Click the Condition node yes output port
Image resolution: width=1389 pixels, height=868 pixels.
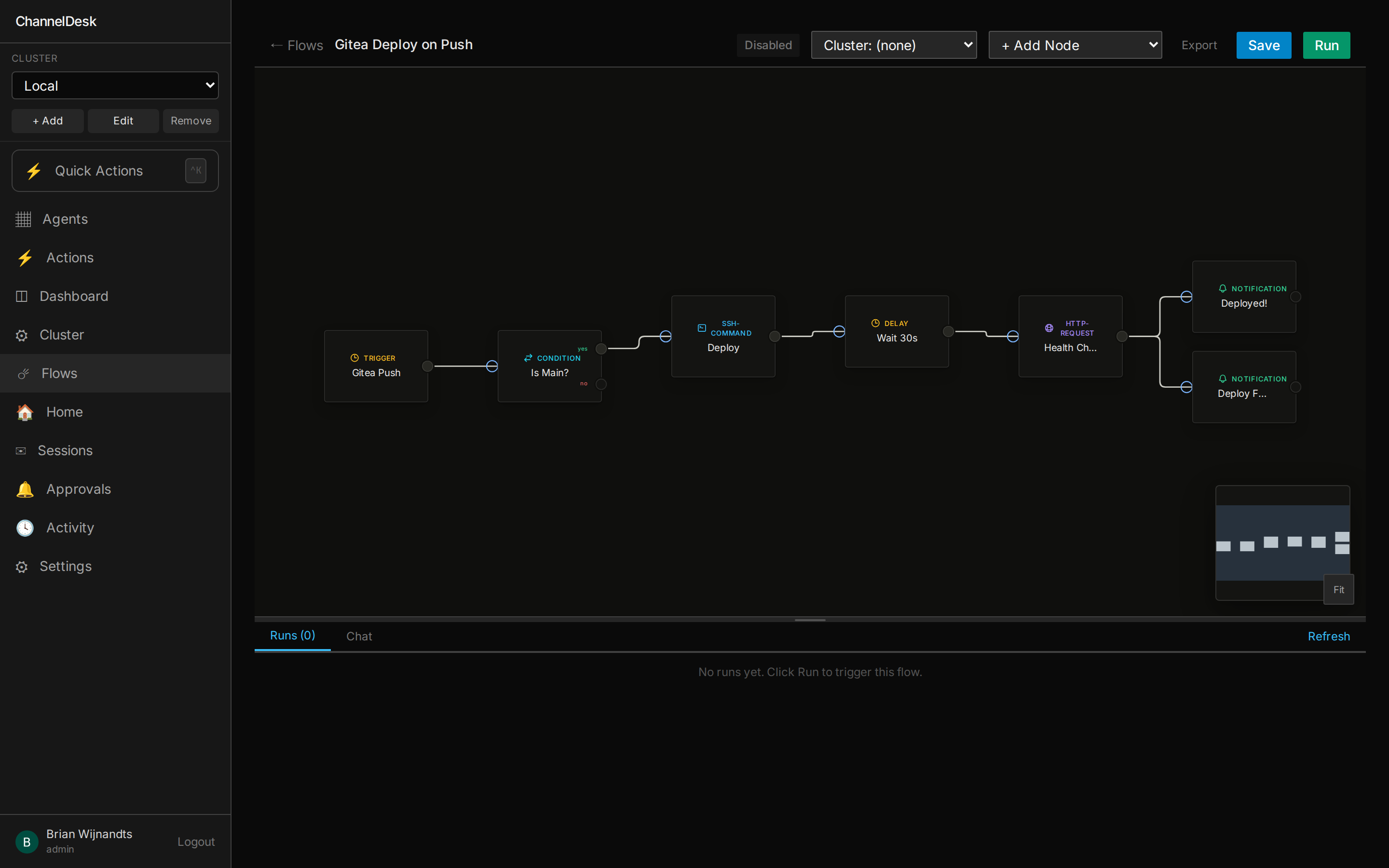[601, 349]
